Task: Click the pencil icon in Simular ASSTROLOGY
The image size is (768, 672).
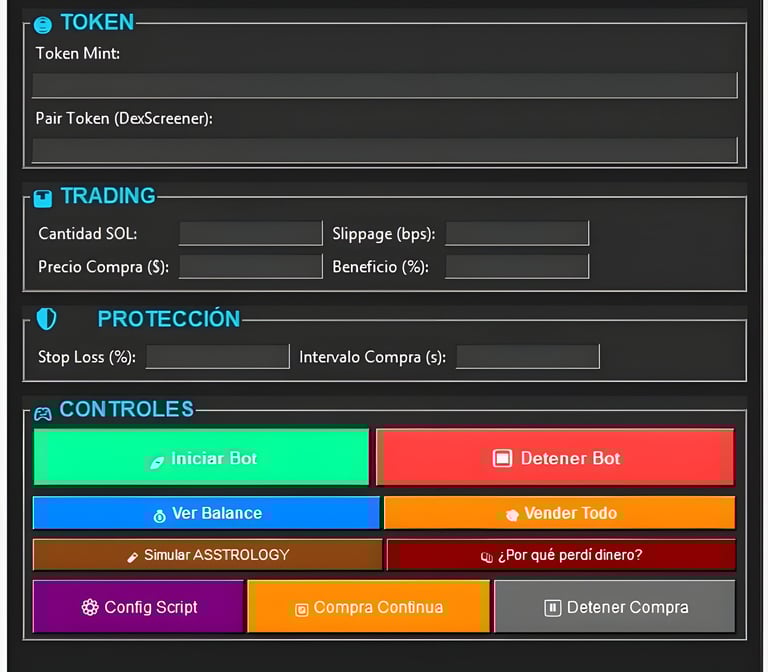Action: click(x=132, y=557)
